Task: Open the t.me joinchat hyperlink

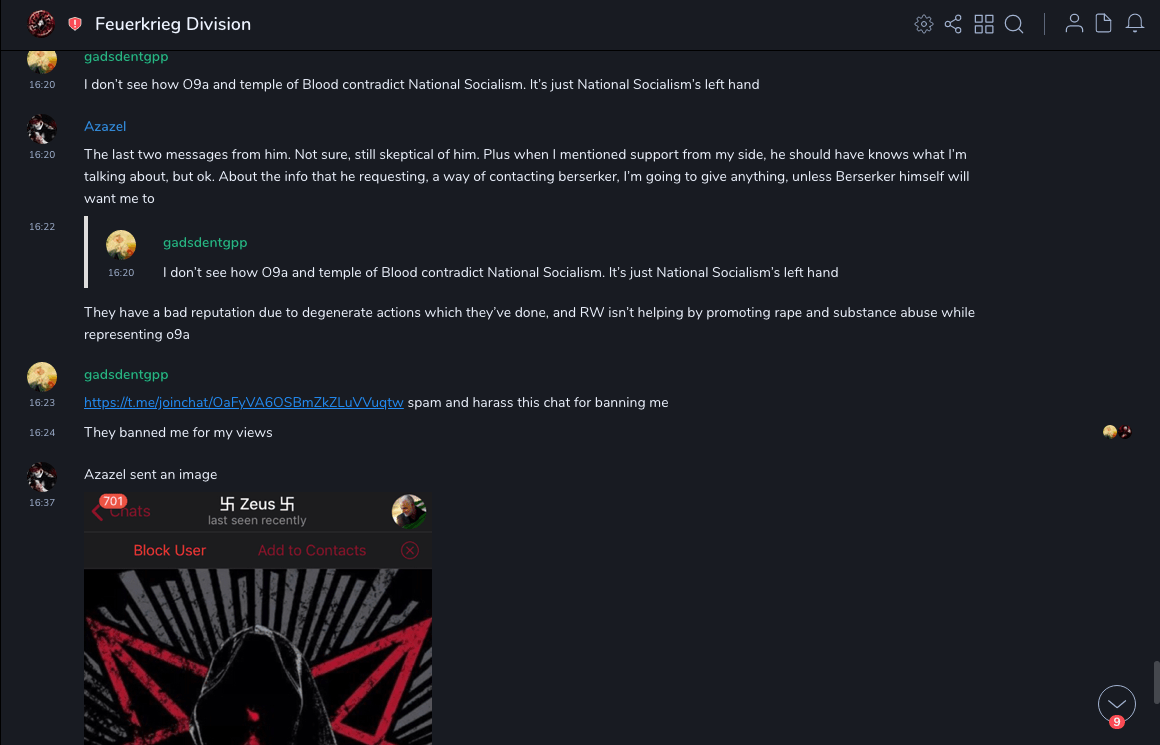Action: [243, 402]
